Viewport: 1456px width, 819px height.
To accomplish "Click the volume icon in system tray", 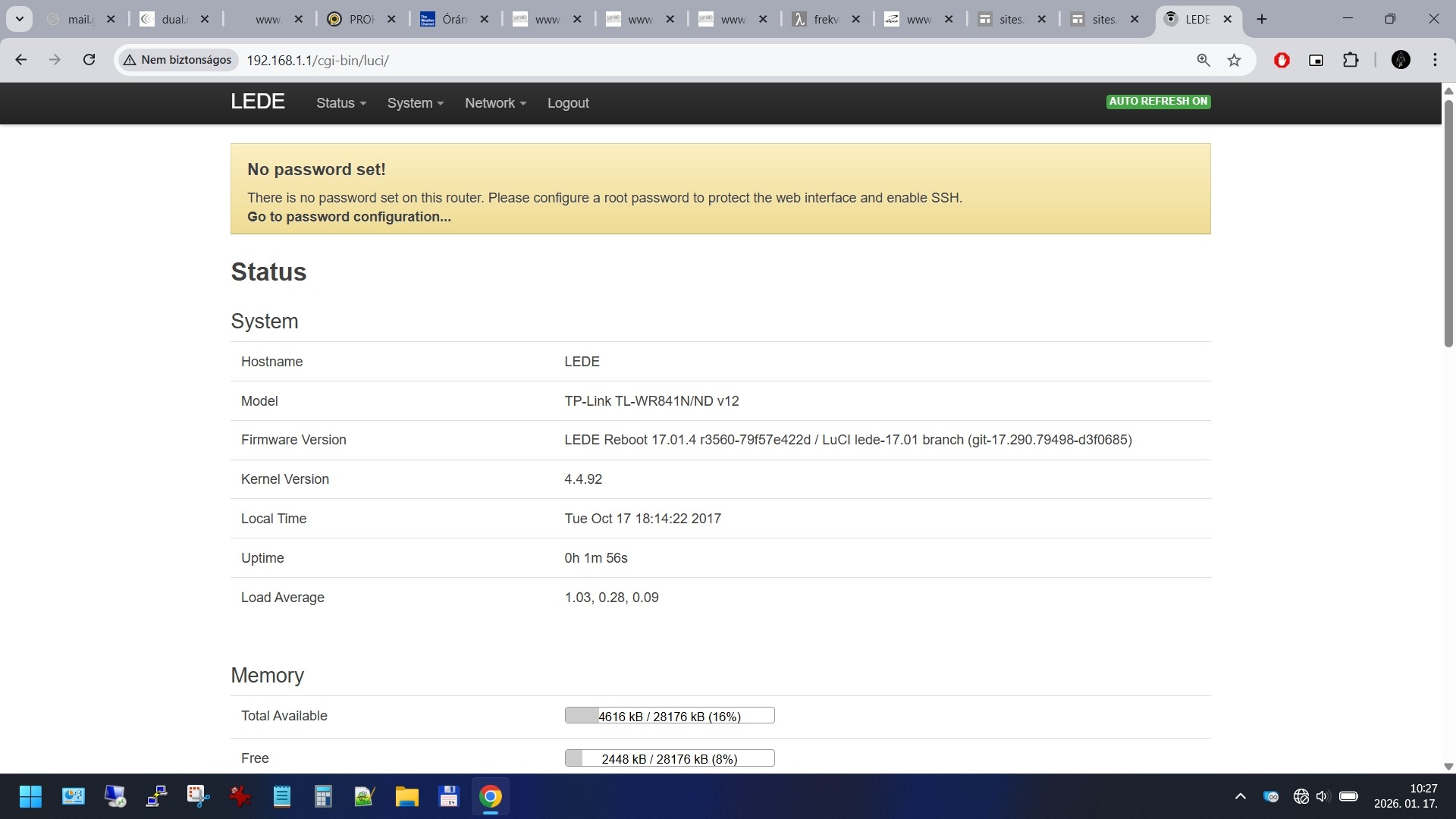I will point(1323,796).
